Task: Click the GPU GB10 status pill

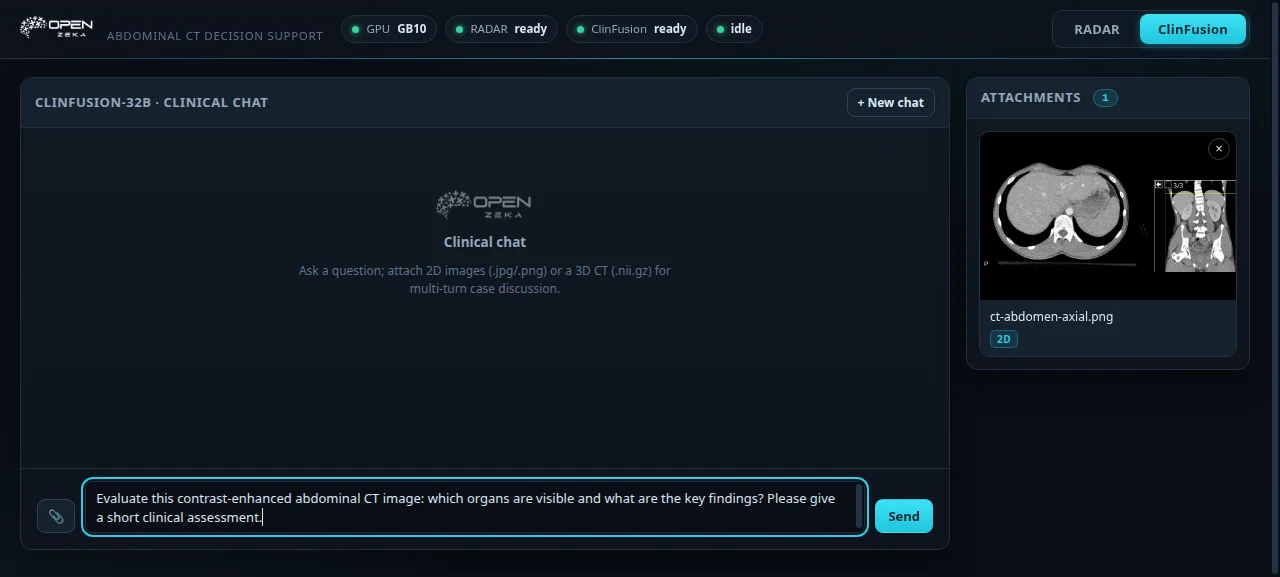Action: [389, 29]
